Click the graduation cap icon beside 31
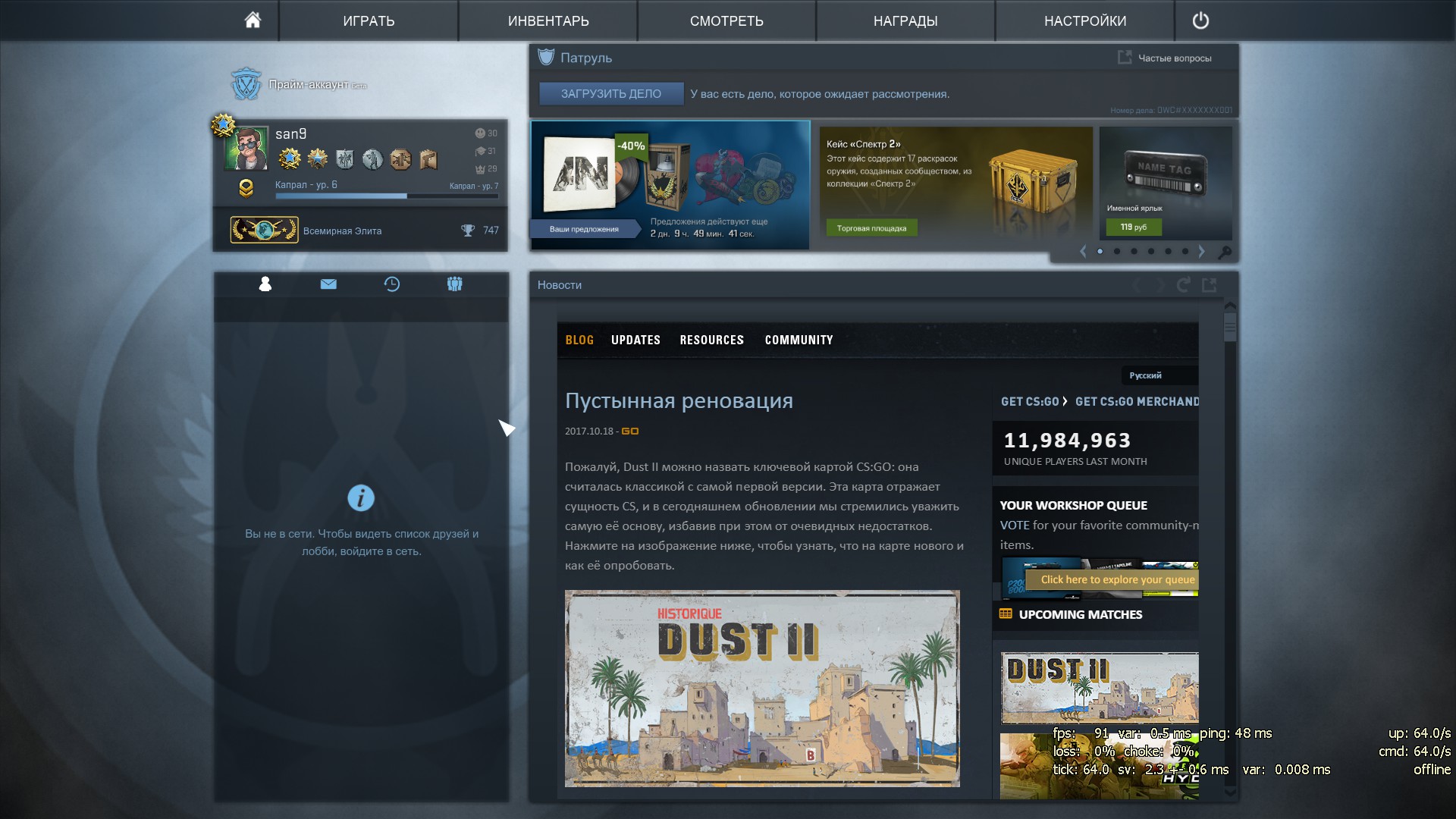 tap(480, 151)
